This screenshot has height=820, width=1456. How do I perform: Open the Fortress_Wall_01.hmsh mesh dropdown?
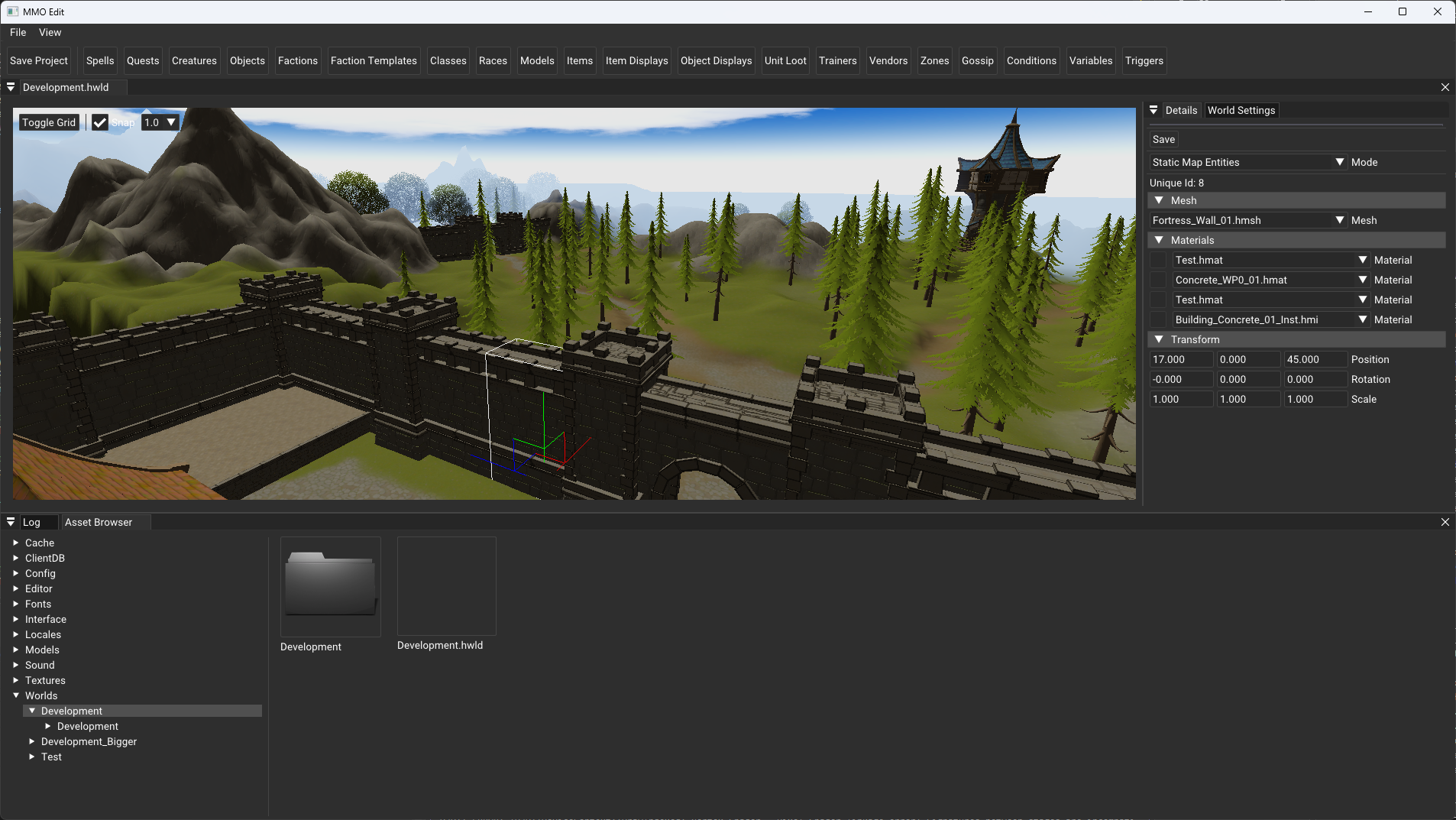1248,220
